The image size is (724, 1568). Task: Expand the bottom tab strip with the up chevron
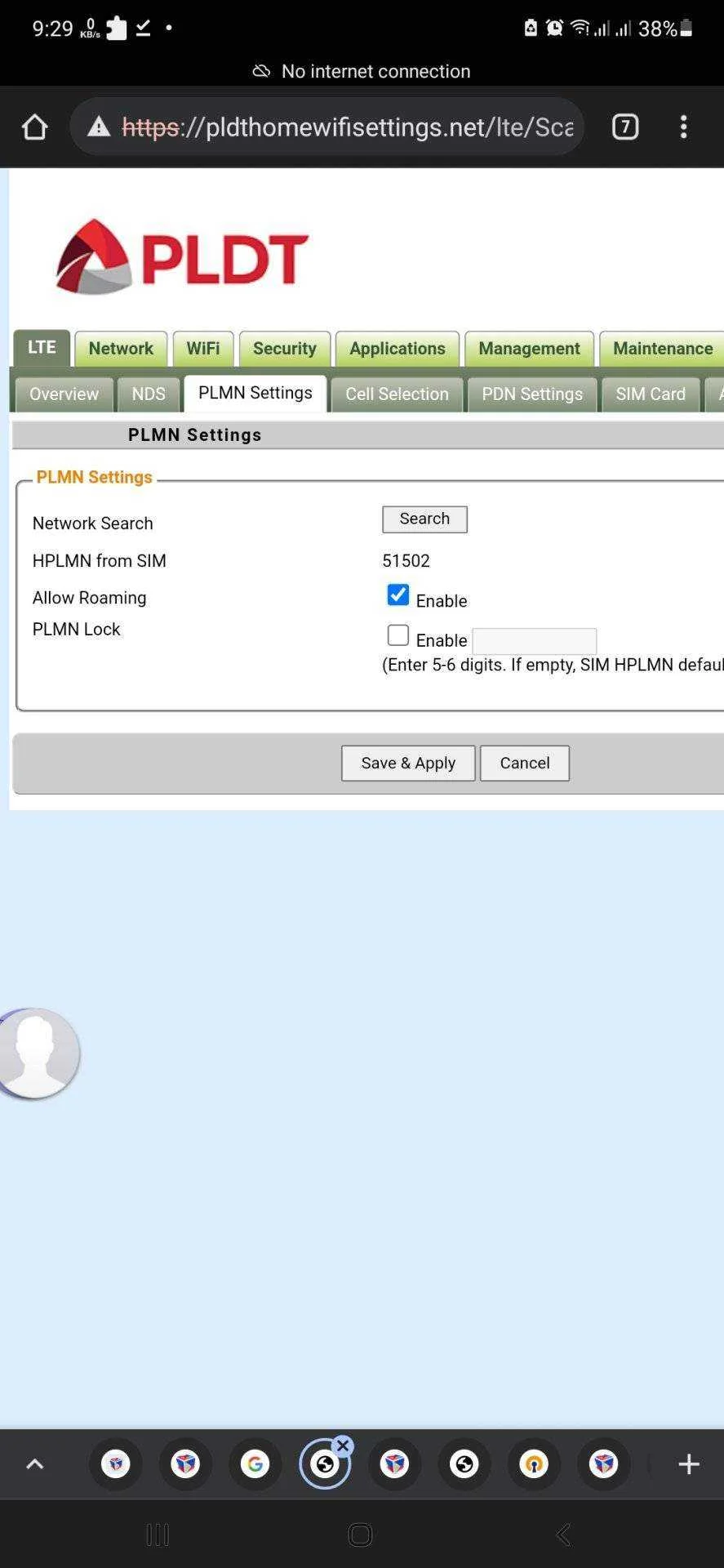click(x=34, y=1464)
